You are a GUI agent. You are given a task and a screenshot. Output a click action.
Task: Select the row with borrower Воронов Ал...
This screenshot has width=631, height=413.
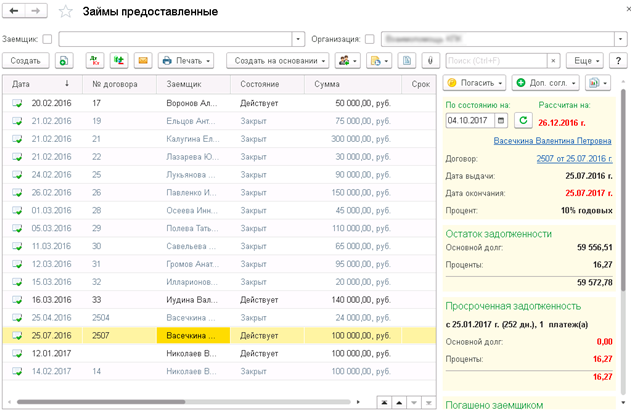point(219,103)
